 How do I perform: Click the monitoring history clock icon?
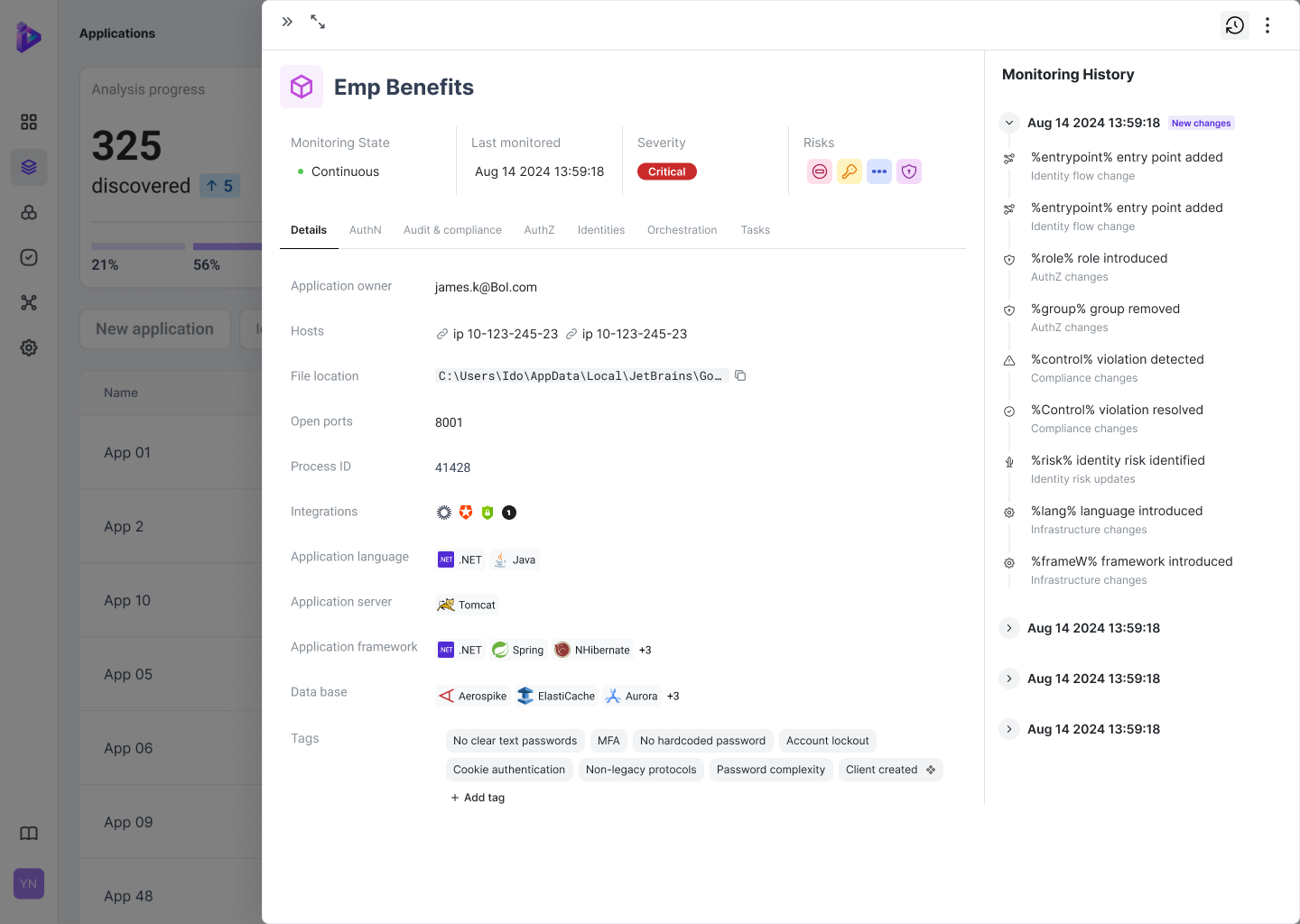click(1234, 25)
